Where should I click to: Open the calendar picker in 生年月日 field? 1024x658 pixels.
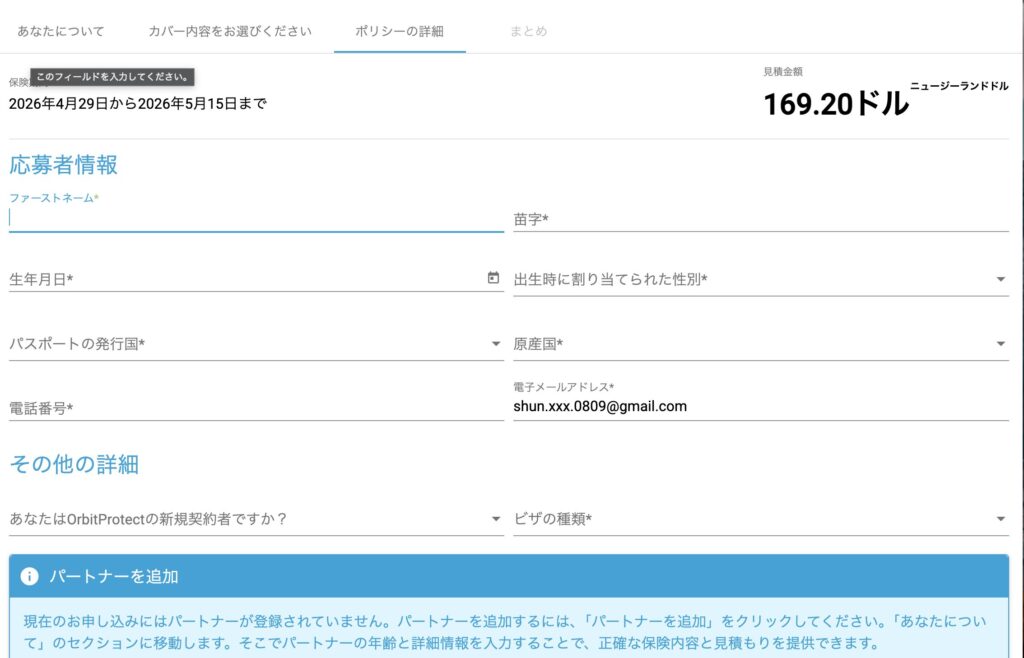[x=493, y=278]
